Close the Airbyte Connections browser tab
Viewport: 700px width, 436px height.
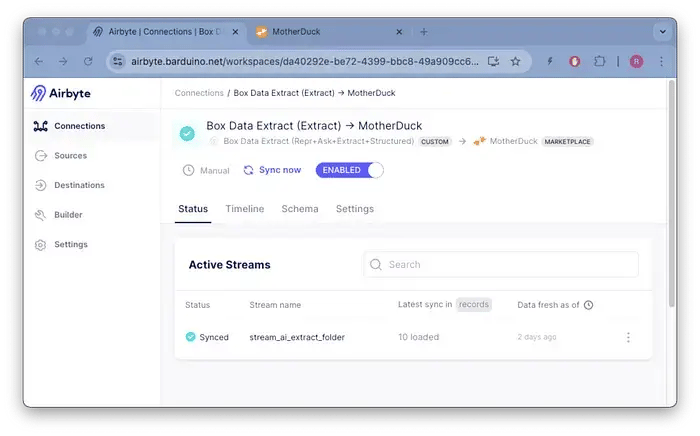tap(235, 32)
